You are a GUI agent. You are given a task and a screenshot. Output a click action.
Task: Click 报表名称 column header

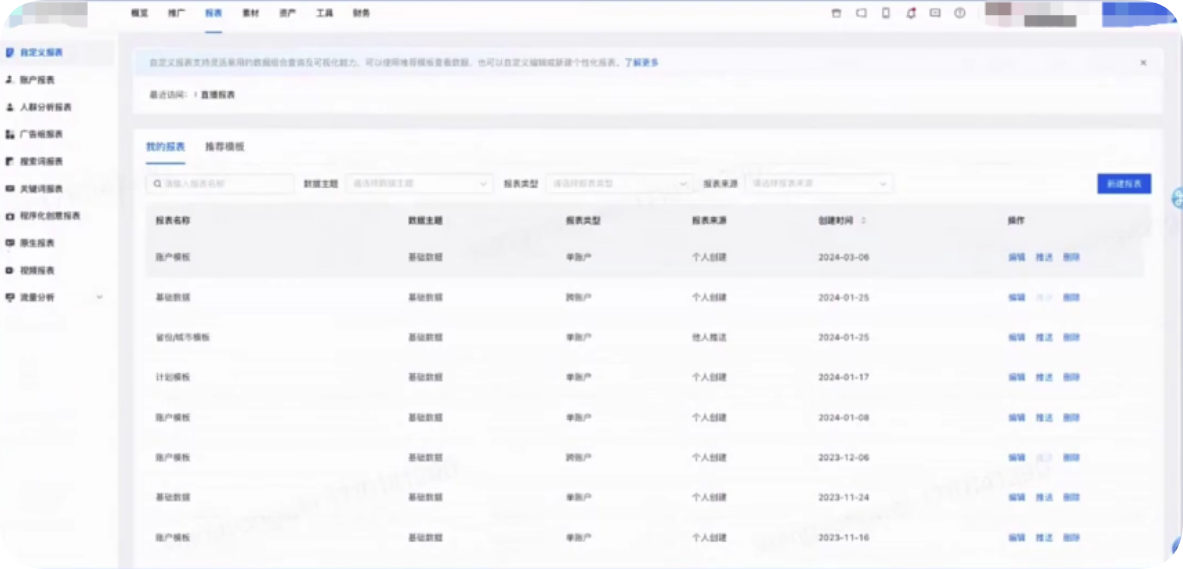click(173, 221)
